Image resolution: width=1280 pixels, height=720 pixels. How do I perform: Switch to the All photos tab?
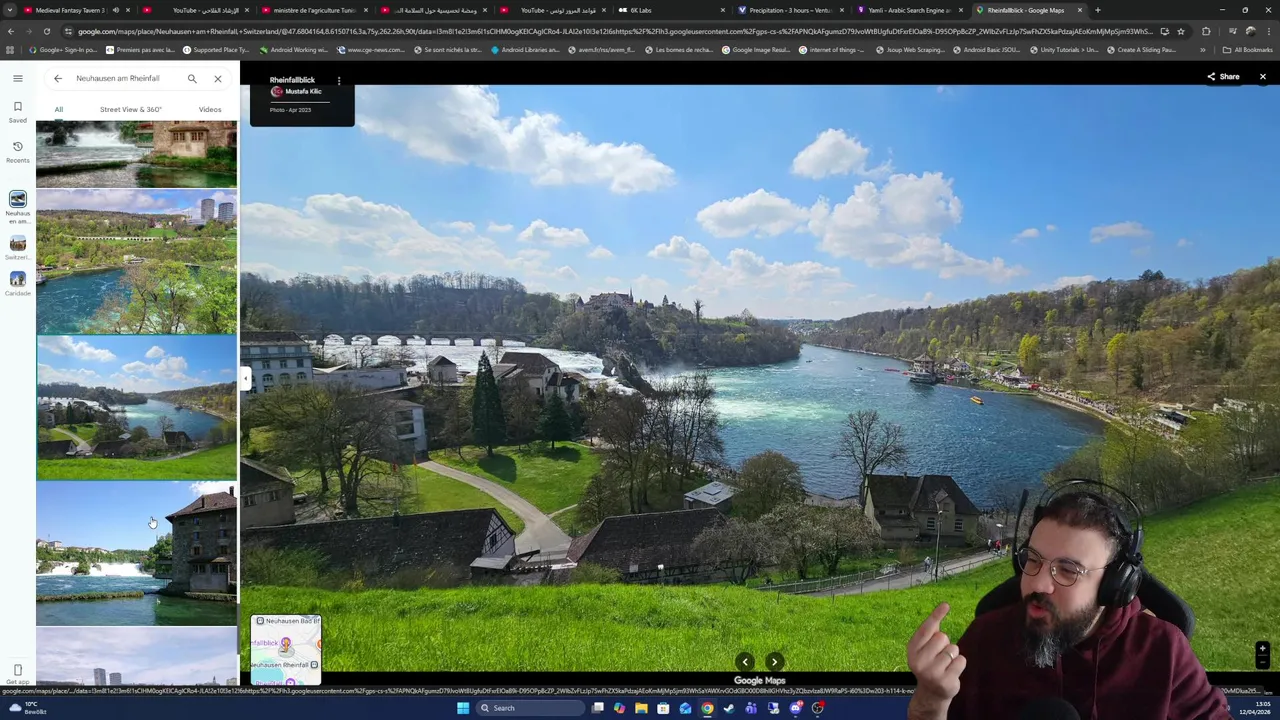(58, 109)
